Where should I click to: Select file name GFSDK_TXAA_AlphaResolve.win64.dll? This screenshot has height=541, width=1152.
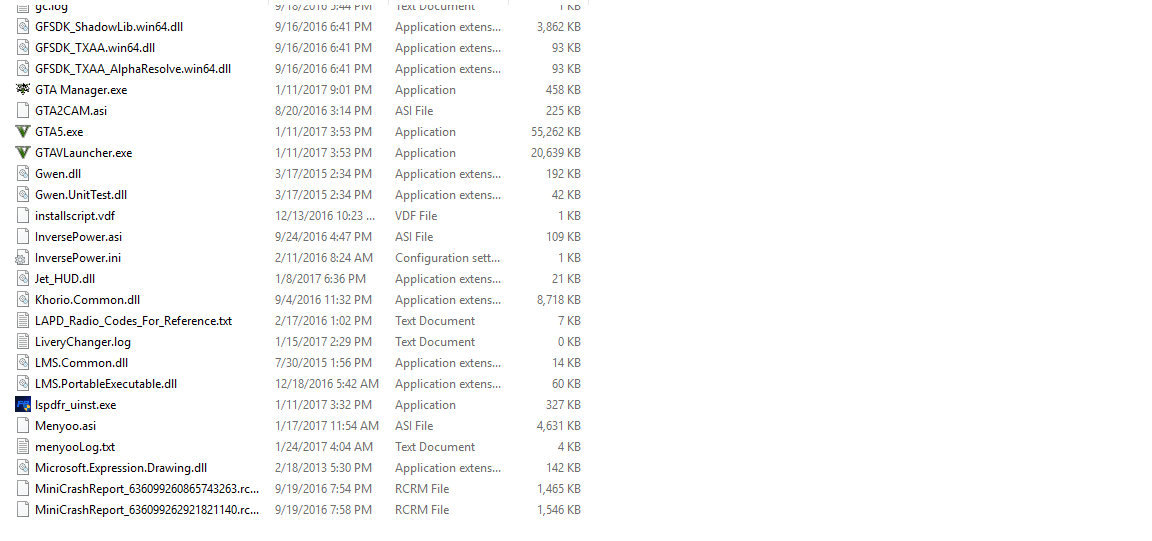133,69
